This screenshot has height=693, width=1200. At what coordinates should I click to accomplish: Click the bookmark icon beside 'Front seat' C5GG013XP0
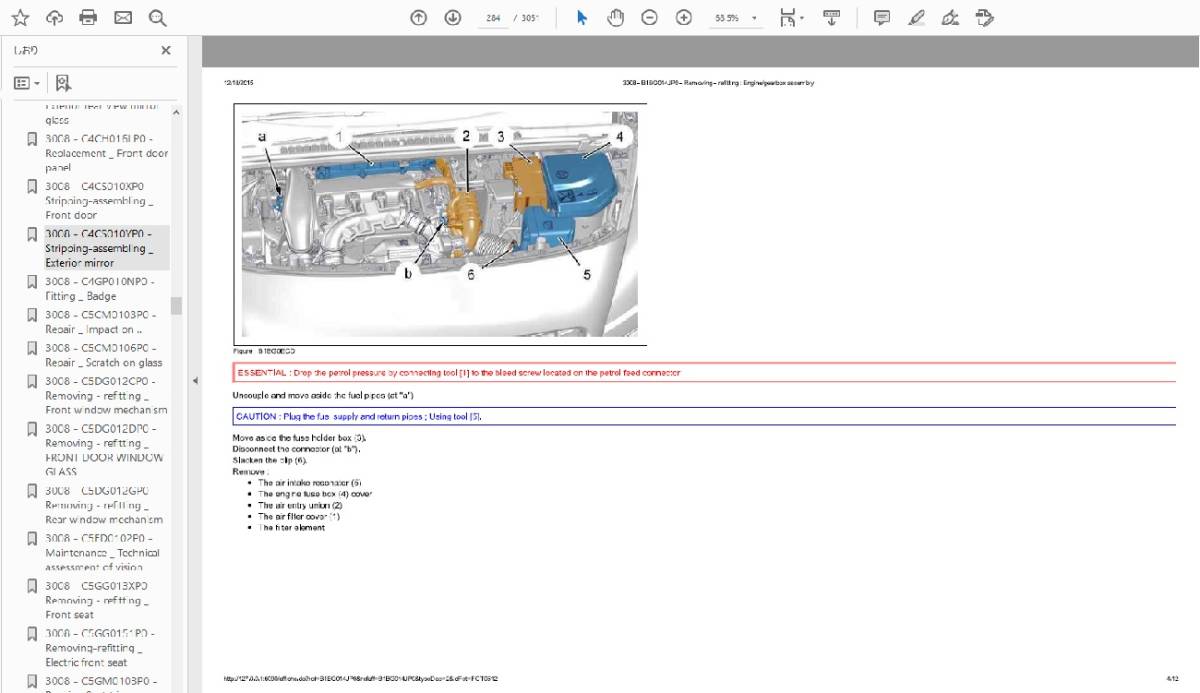pyautogui.click(x=32, y=586)
